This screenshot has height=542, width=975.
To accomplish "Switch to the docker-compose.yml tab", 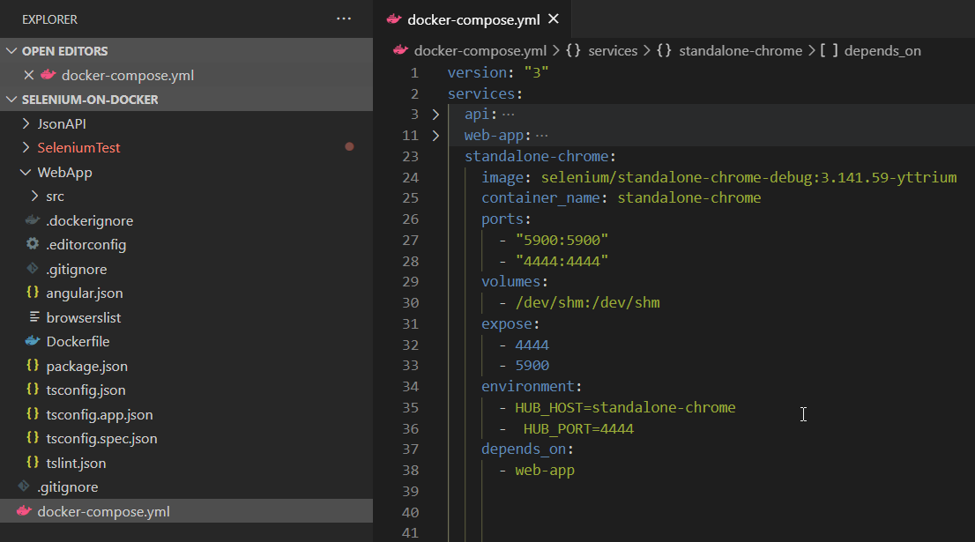I will coord(474,19).
